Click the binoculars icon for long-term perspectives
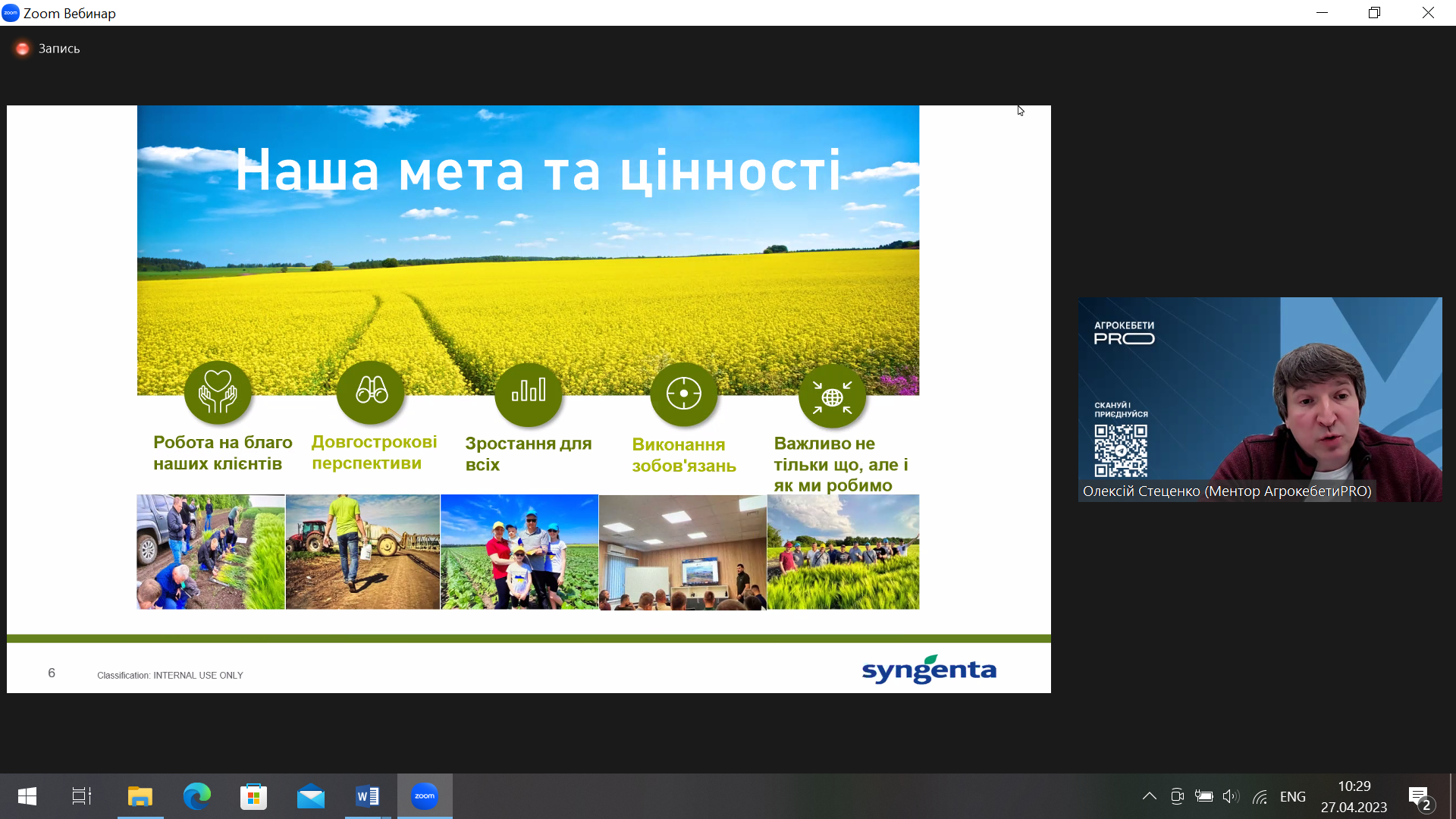1456x819 pixels. [371, 391]
